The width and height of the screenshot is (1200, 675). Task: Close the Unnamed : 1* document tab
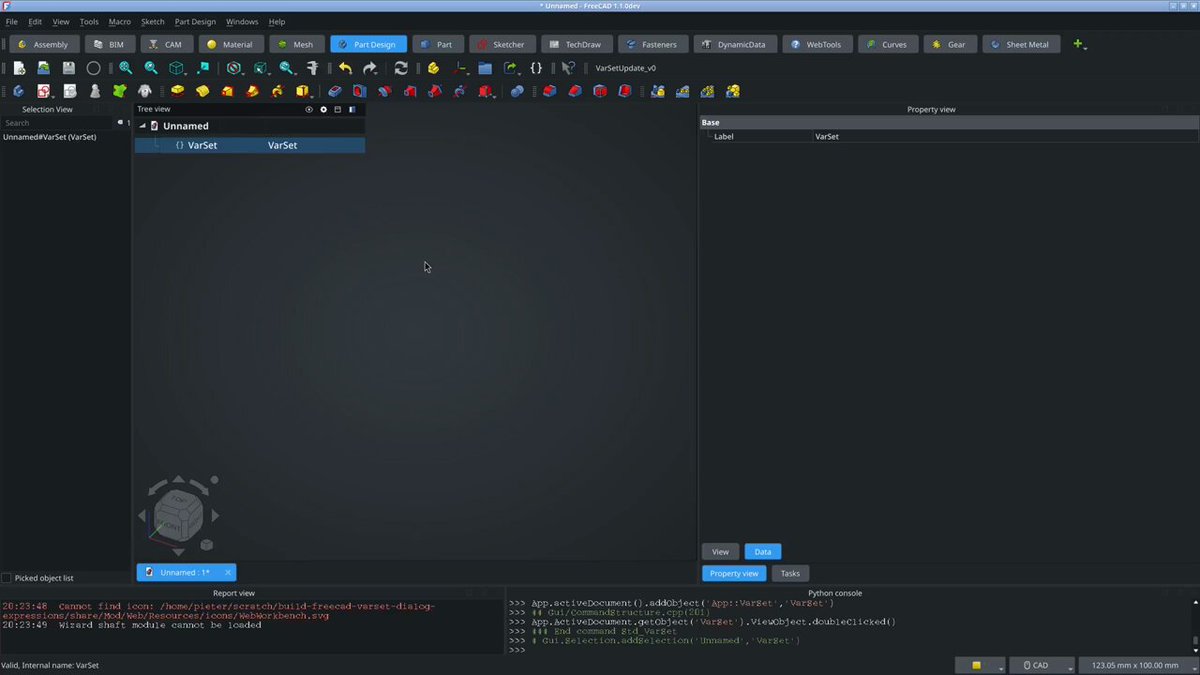[x=228, y=572]
